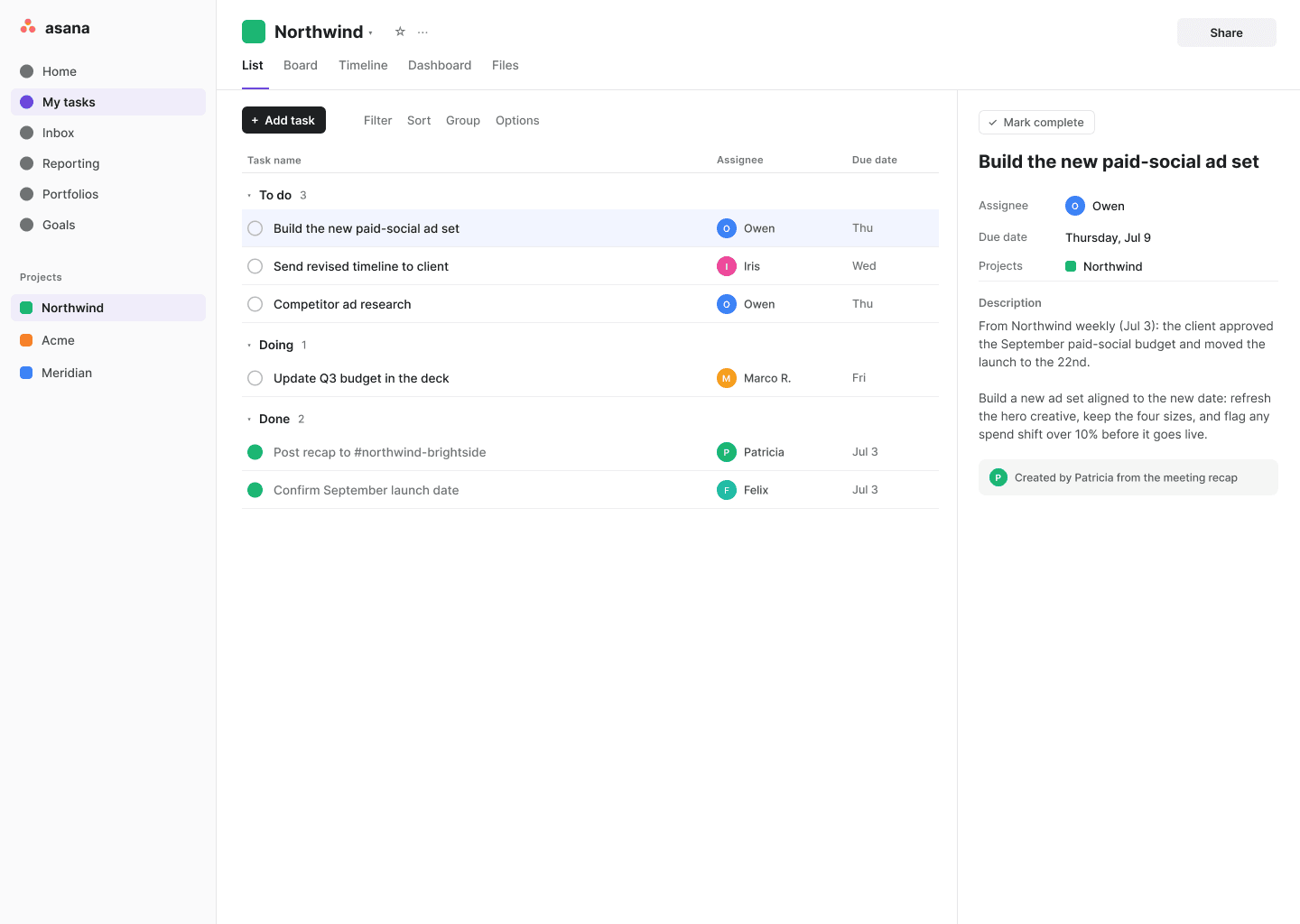The width and height of the screenshot is (1300, 924).
Task: Open the Sort options
Action: (419, 120)
